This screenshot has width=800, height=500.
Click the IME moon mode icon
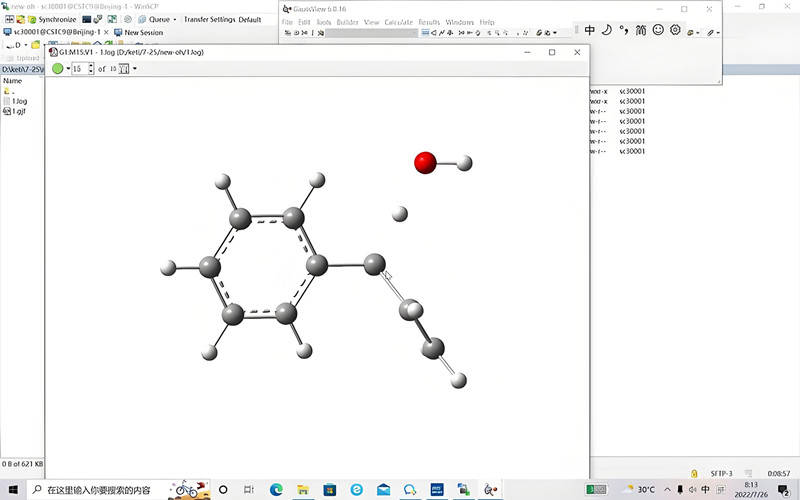tap(606, 30)
